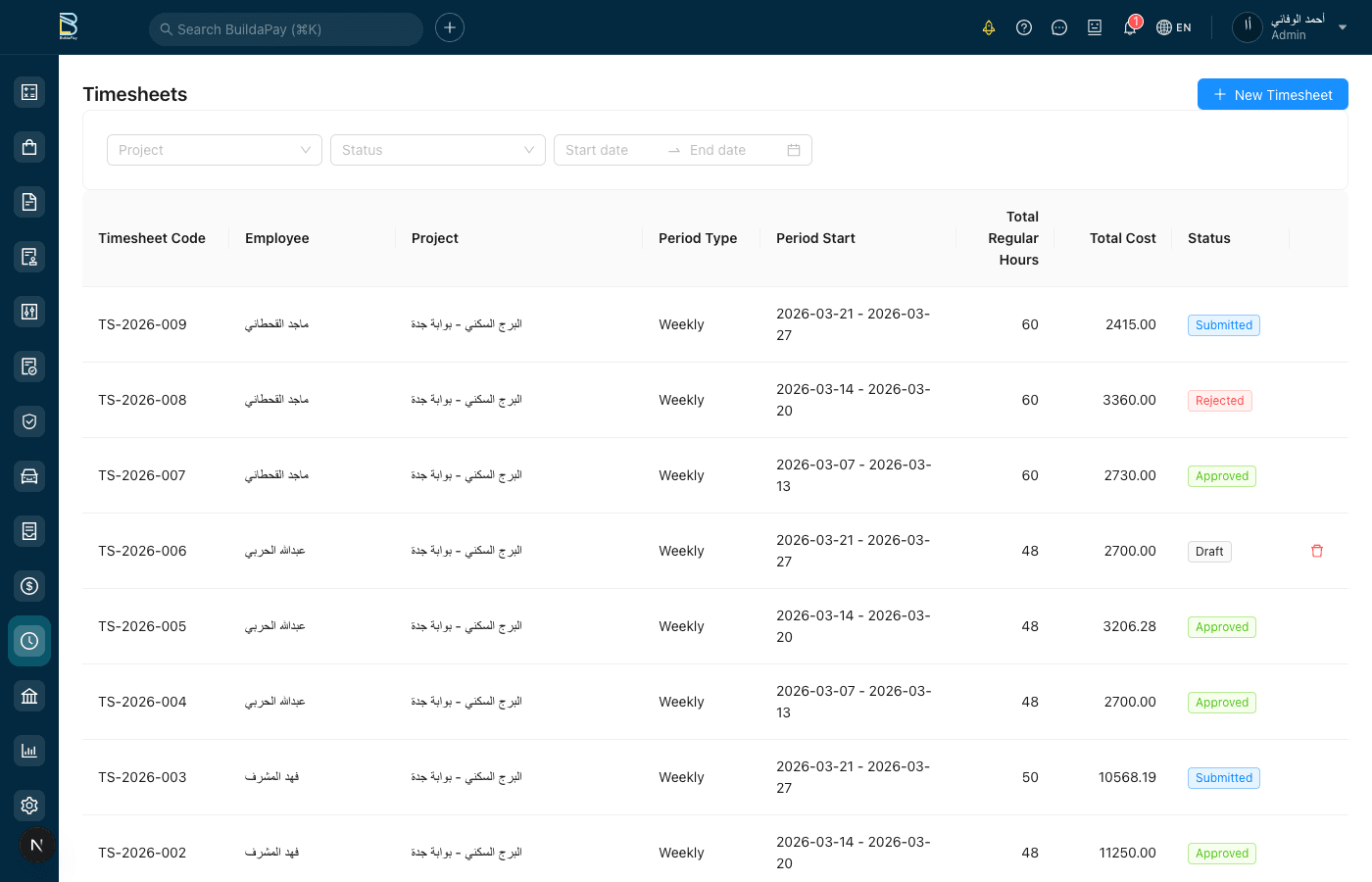Click the red delete icon for TS-2026-006
1372x882 pixels.
click(x=1316, y=551)
